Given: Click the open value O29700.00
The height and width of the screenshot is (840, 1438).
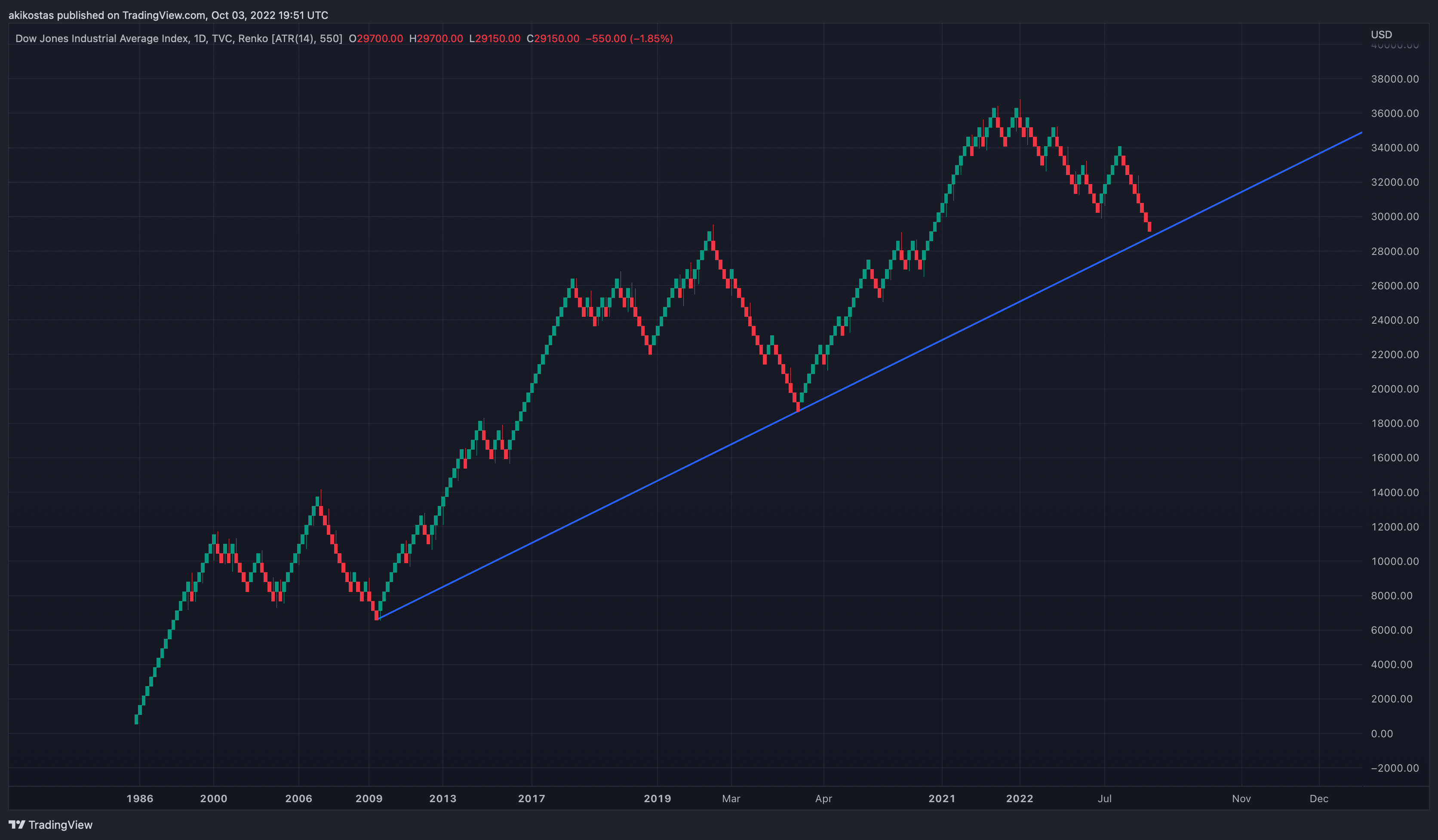Looking at the screenshot, I should (x=376, y=38).
